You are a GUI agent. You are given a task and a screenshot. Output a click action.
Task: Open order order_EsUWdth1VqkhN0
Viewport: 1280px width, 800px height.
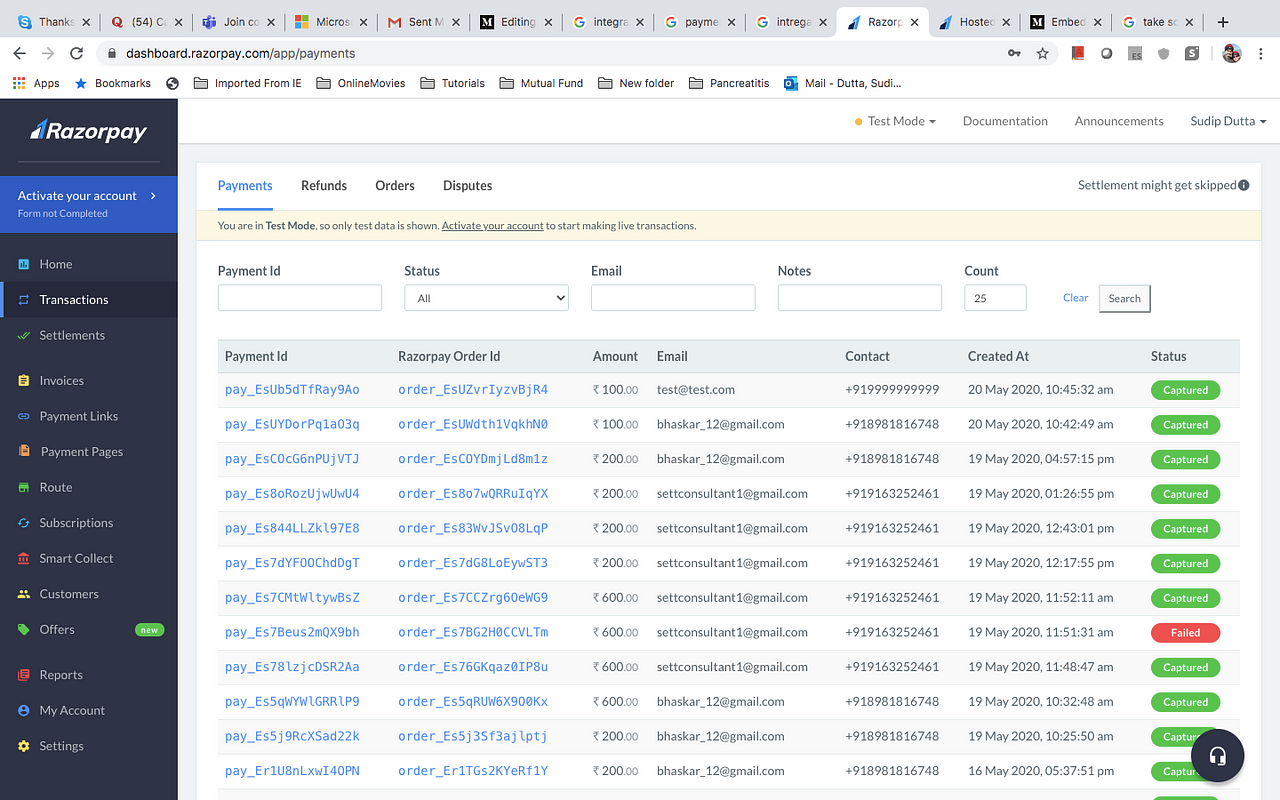coord(473,424)
